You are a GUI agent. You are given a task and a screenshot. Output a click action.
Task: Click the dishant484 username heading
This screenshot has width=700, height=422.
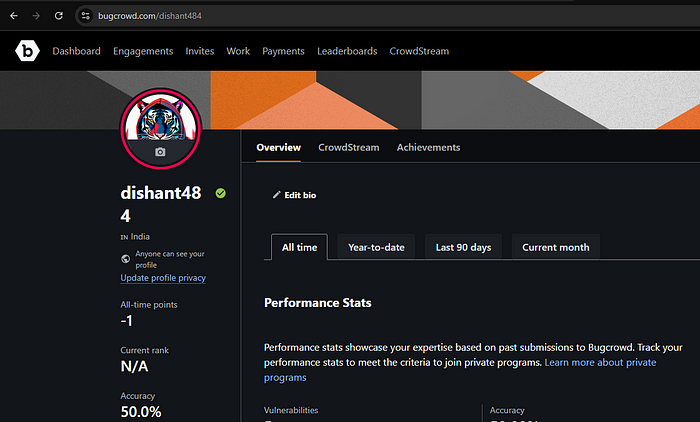pyautogui.click(x=161, y=204)
